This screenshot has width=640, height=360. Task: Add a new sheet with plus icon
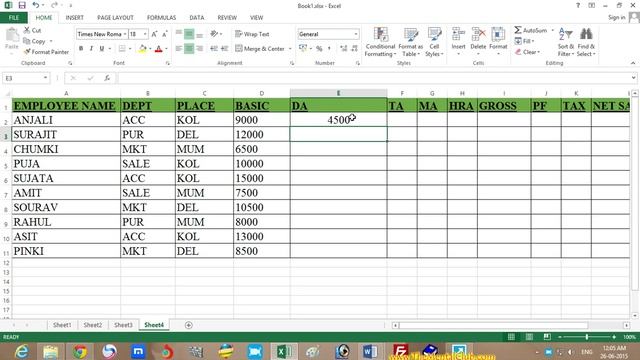coord(189,325)
